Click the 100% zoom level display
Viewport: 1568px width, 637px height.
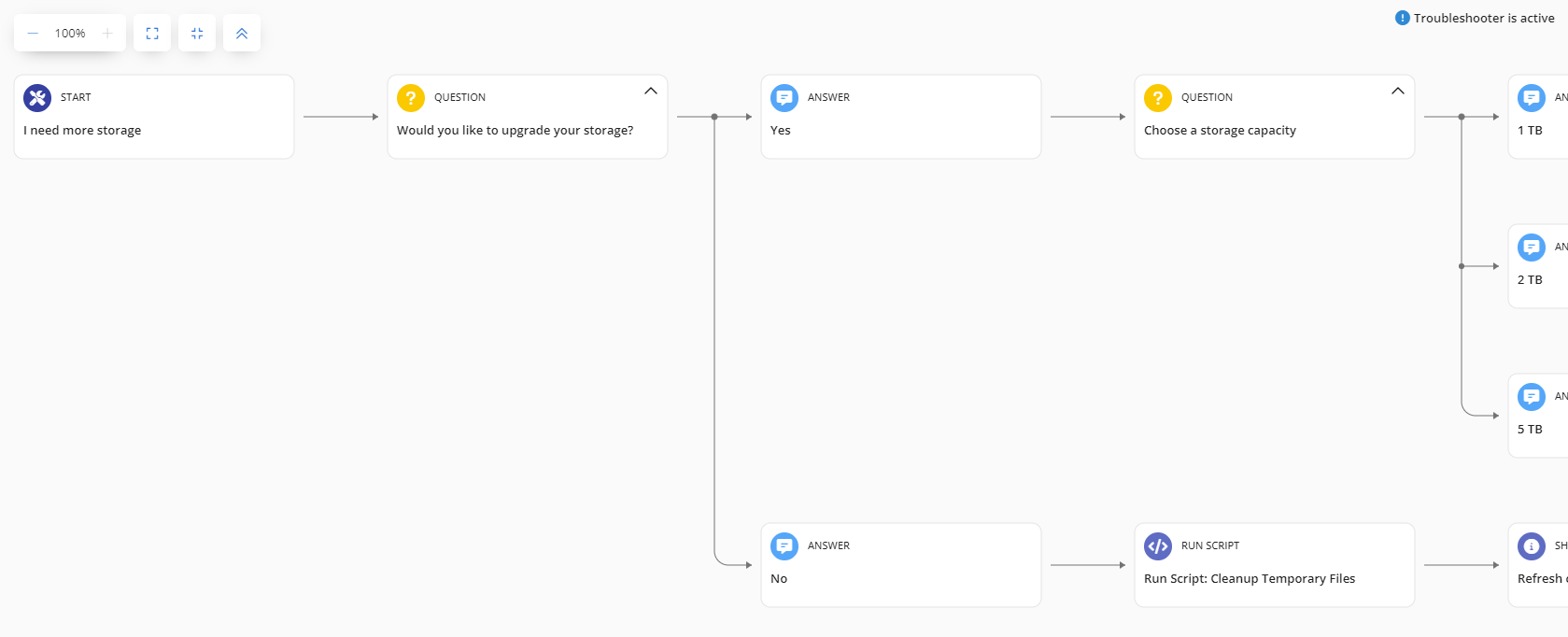(70, 34)
